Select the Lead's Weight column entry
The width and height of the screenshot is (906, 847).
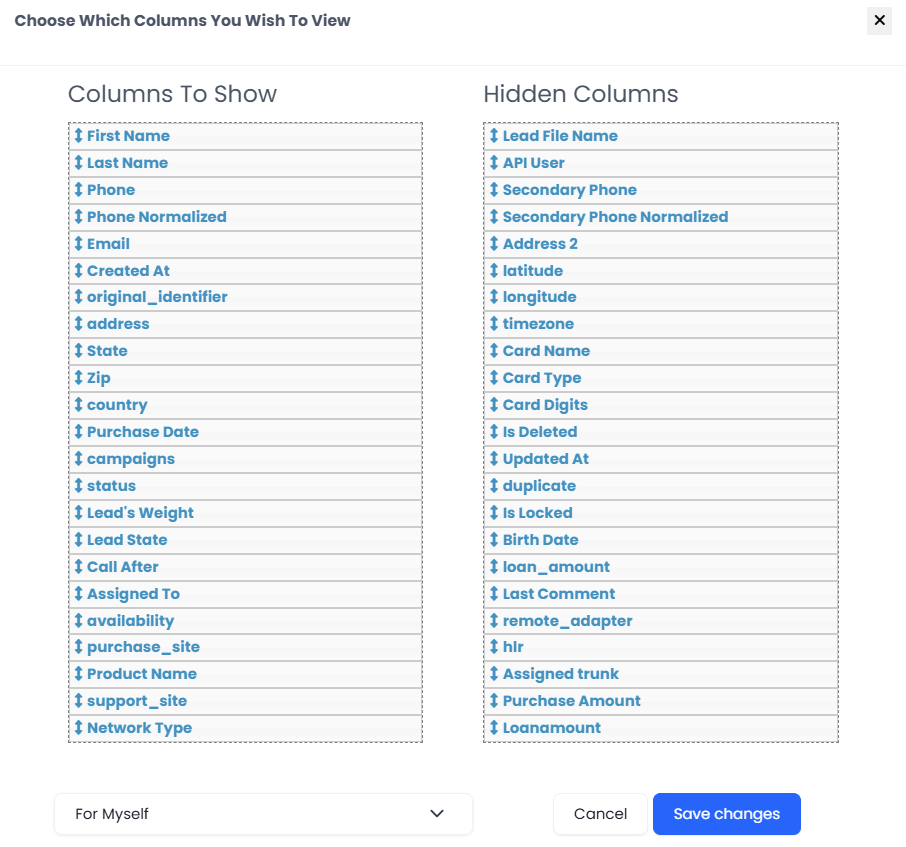[x=245, y=512]
